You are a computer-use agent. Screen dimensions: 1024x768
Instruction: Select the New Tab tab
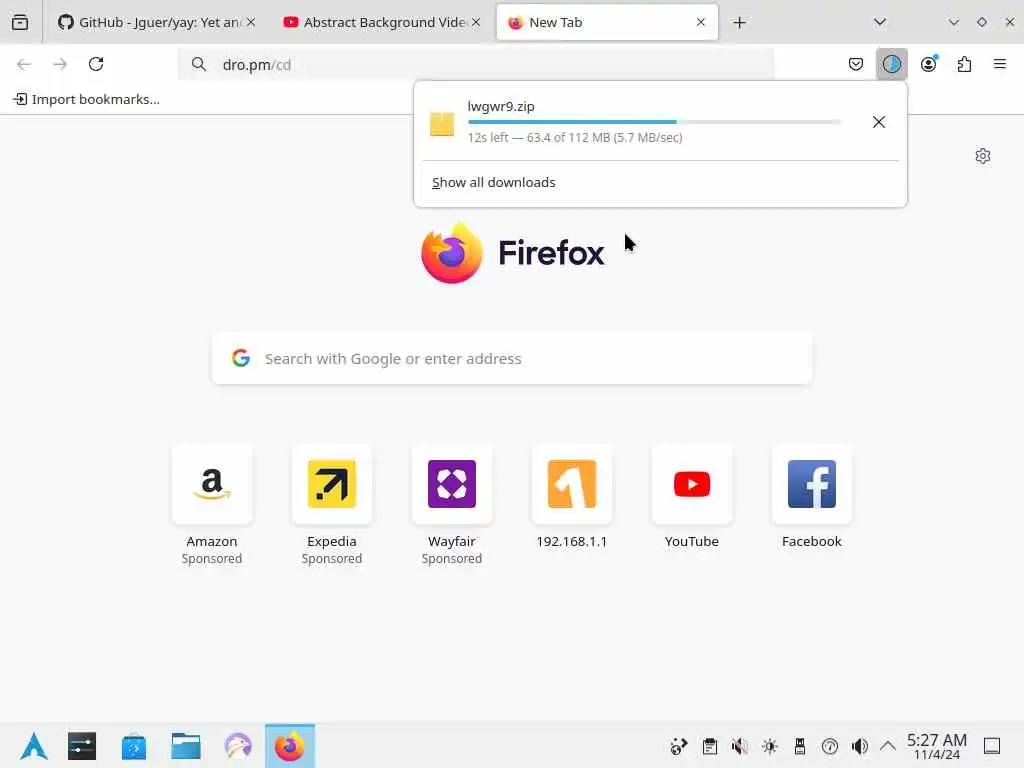pos(607,22)
